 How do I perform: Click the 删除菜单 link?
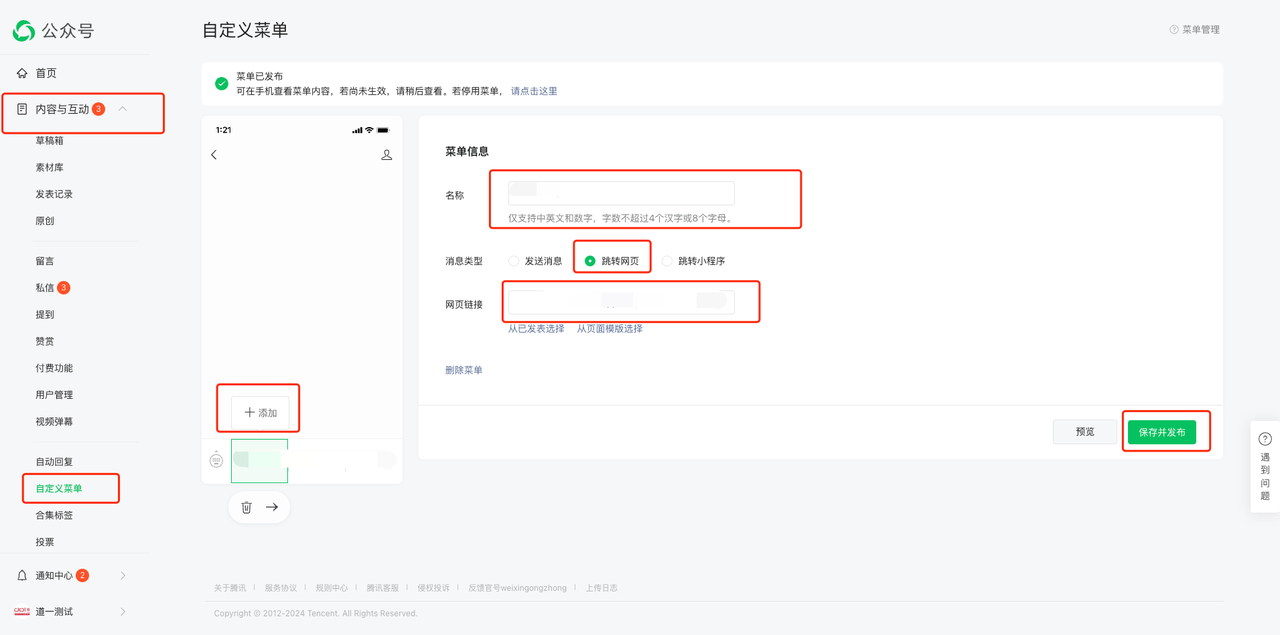(x=464, y=370)
